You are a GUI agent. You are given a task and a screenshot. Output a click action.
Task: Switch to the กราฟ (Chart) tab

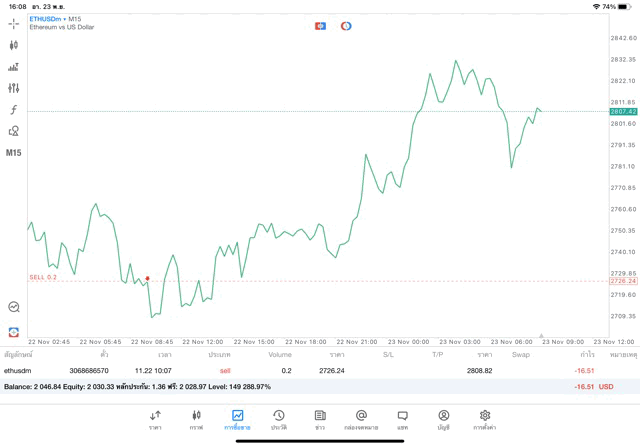pos(197,420)
